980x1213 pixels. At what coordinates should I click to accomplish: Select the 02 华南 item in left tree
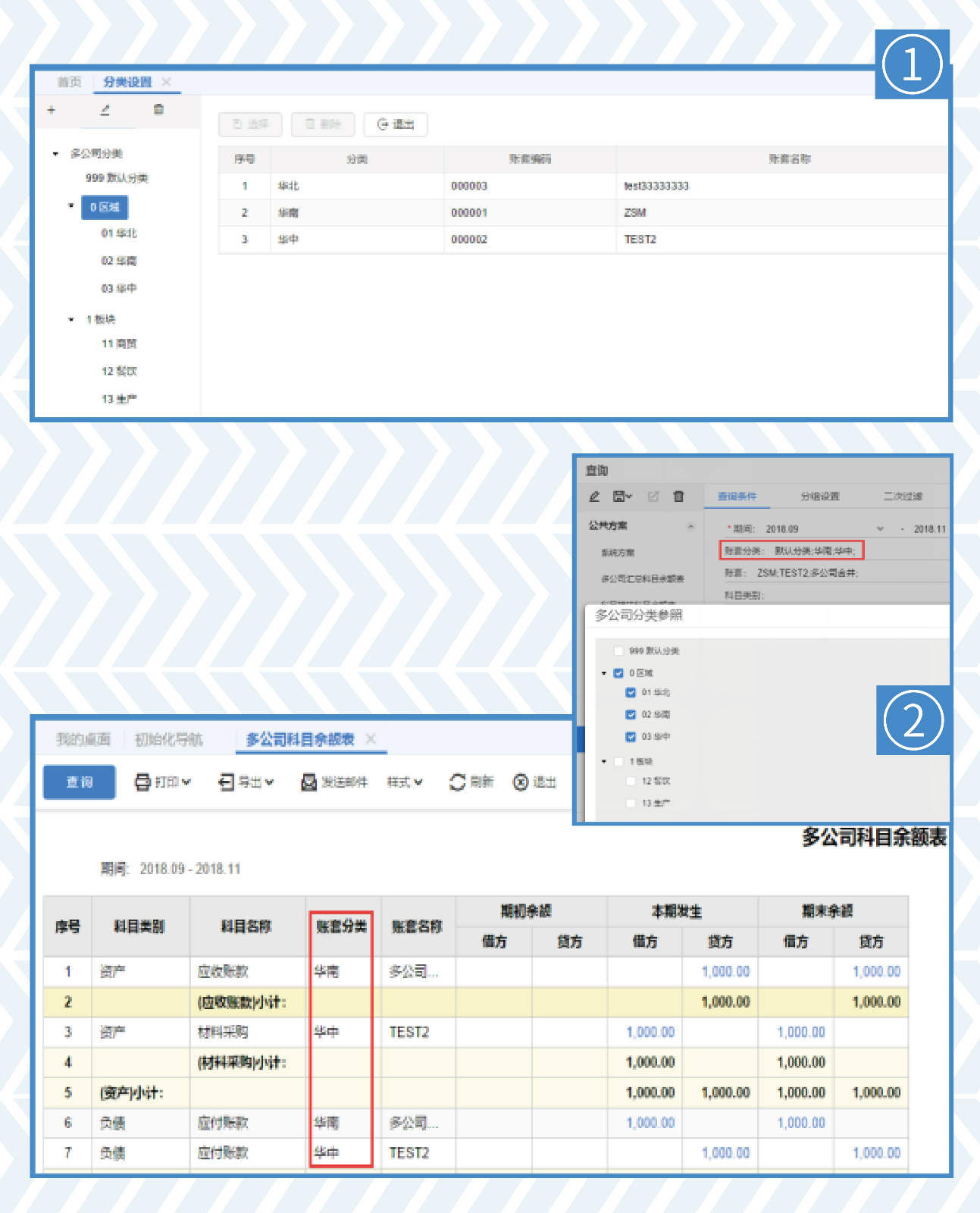coord(119,261)
